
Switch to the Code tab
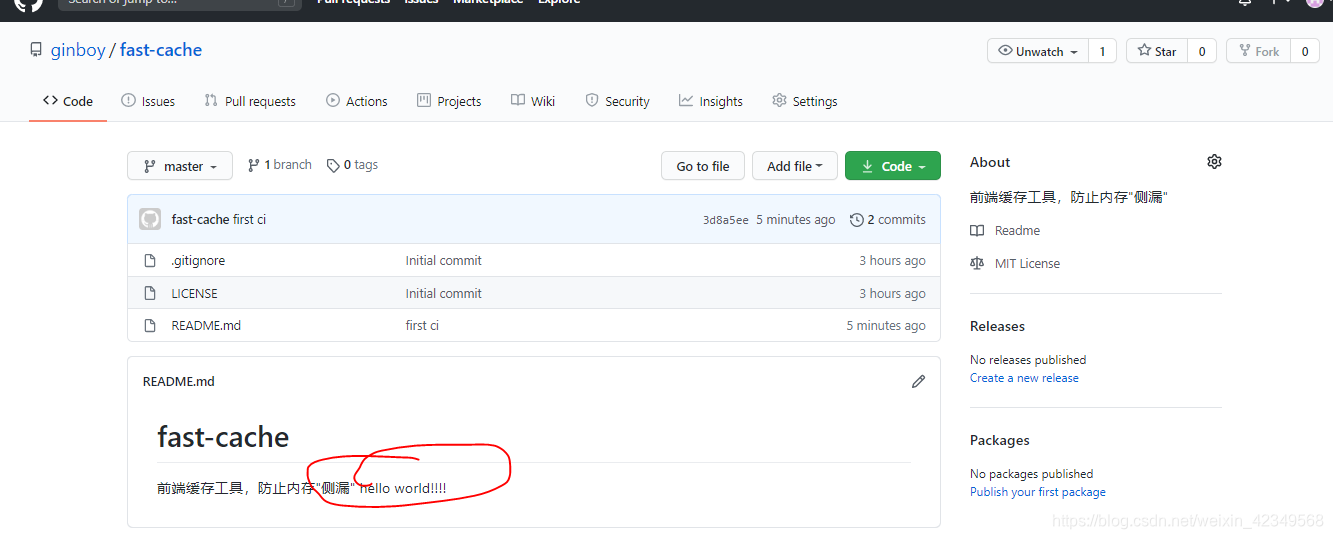68,101
